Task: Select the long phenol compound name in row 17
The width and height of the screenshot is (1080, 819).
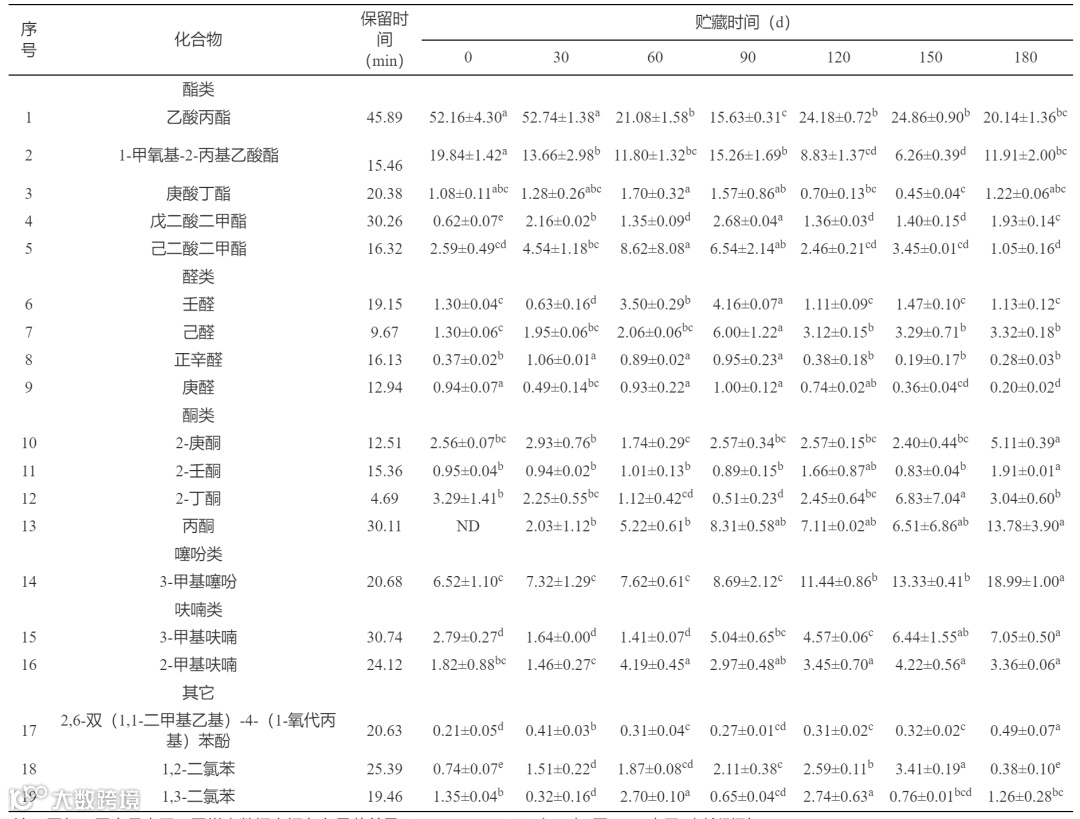Action: click(x=198, y=731)
